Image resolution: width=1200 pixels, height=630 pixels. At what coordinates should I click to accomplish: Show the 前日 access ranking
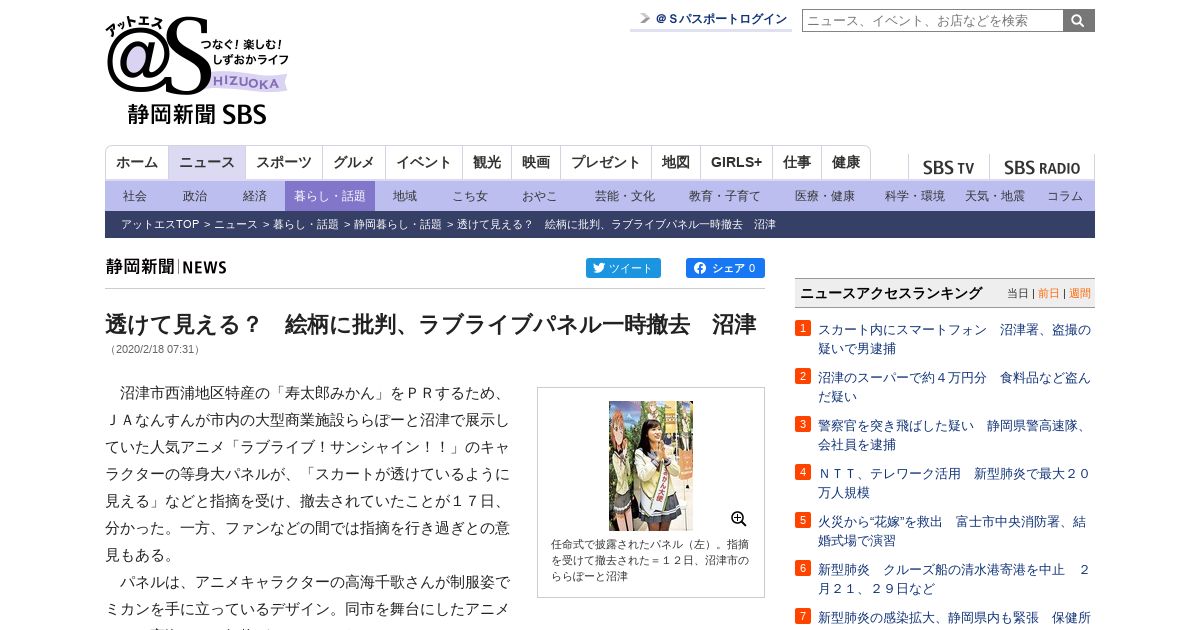(1049, 294)
